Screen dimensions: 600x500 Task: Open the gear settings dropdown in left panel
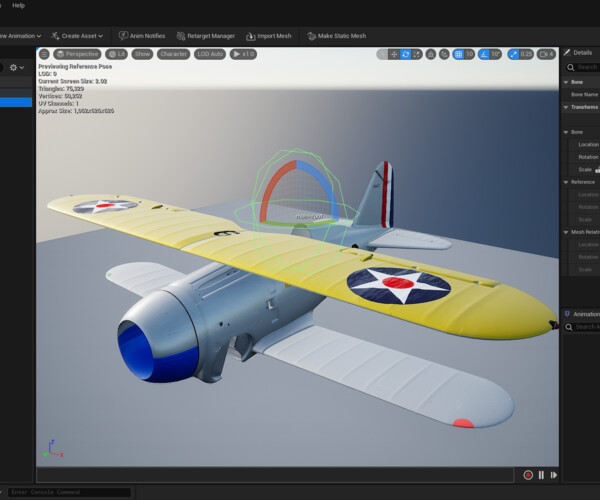pos(16,68)
